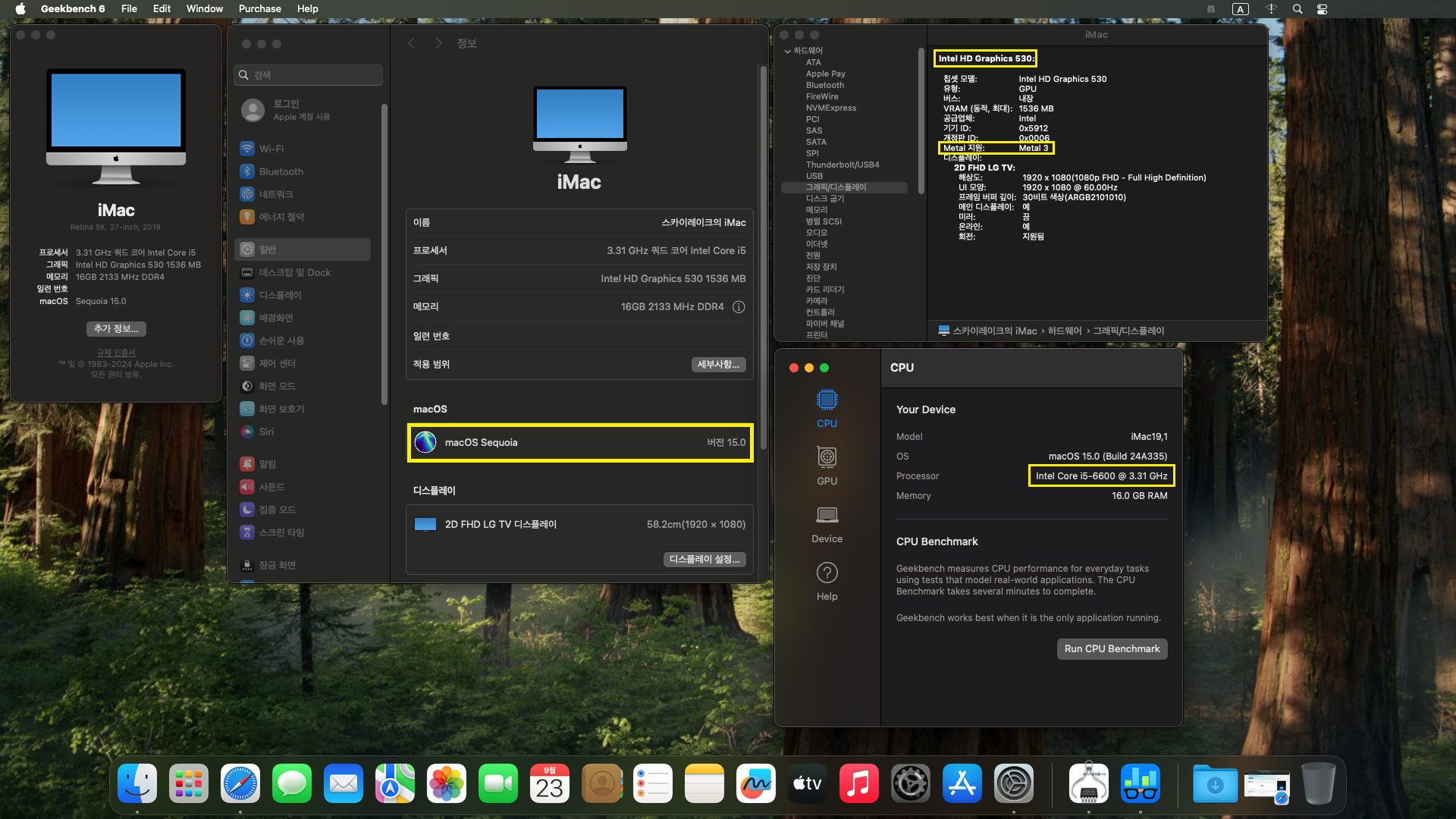Select 그래픽/디스플레이 in System Information
The height and width of the screenshot is (819, 1456).
(844, 187)
